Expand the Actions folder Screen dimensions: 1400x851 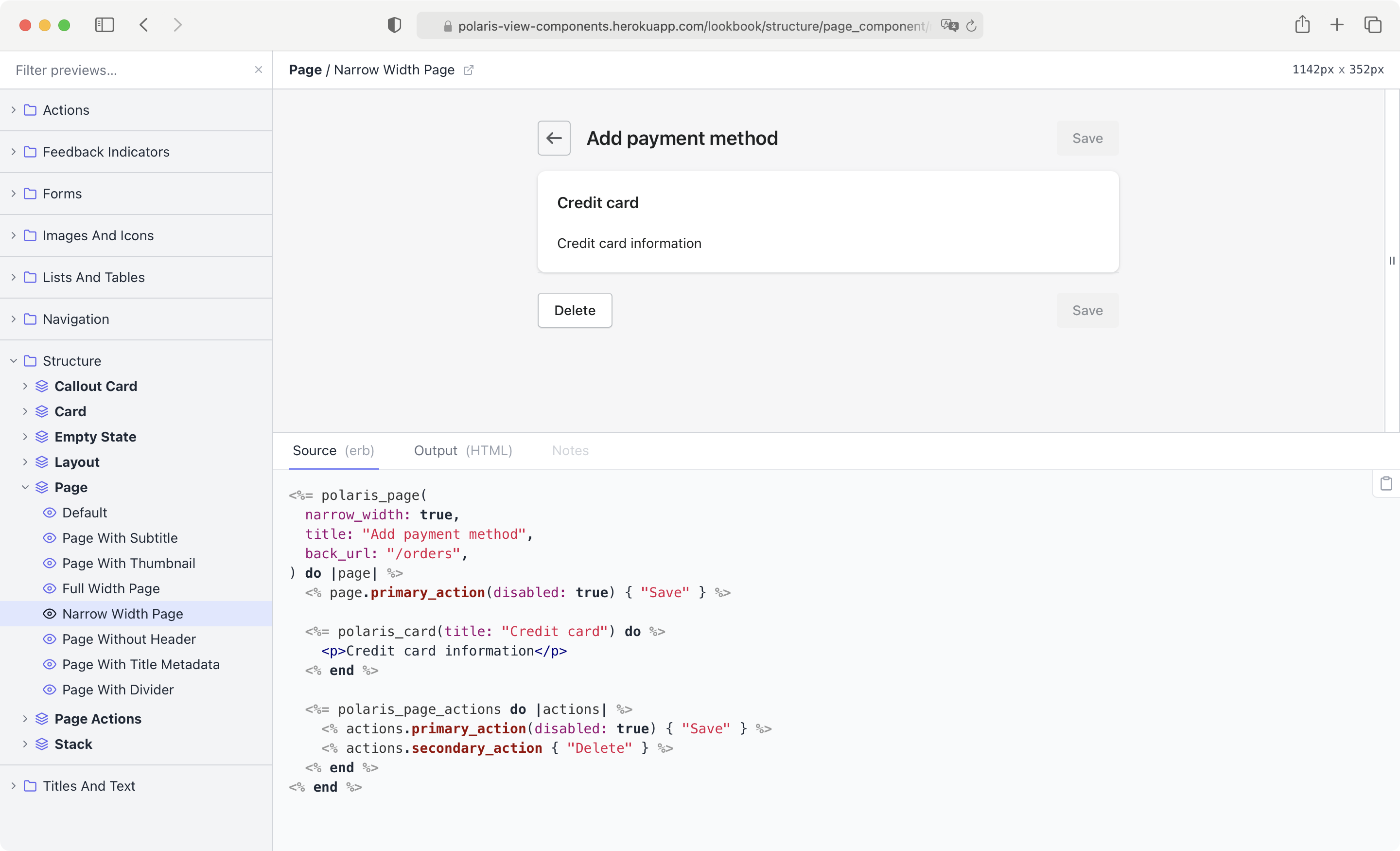(66, 110)
